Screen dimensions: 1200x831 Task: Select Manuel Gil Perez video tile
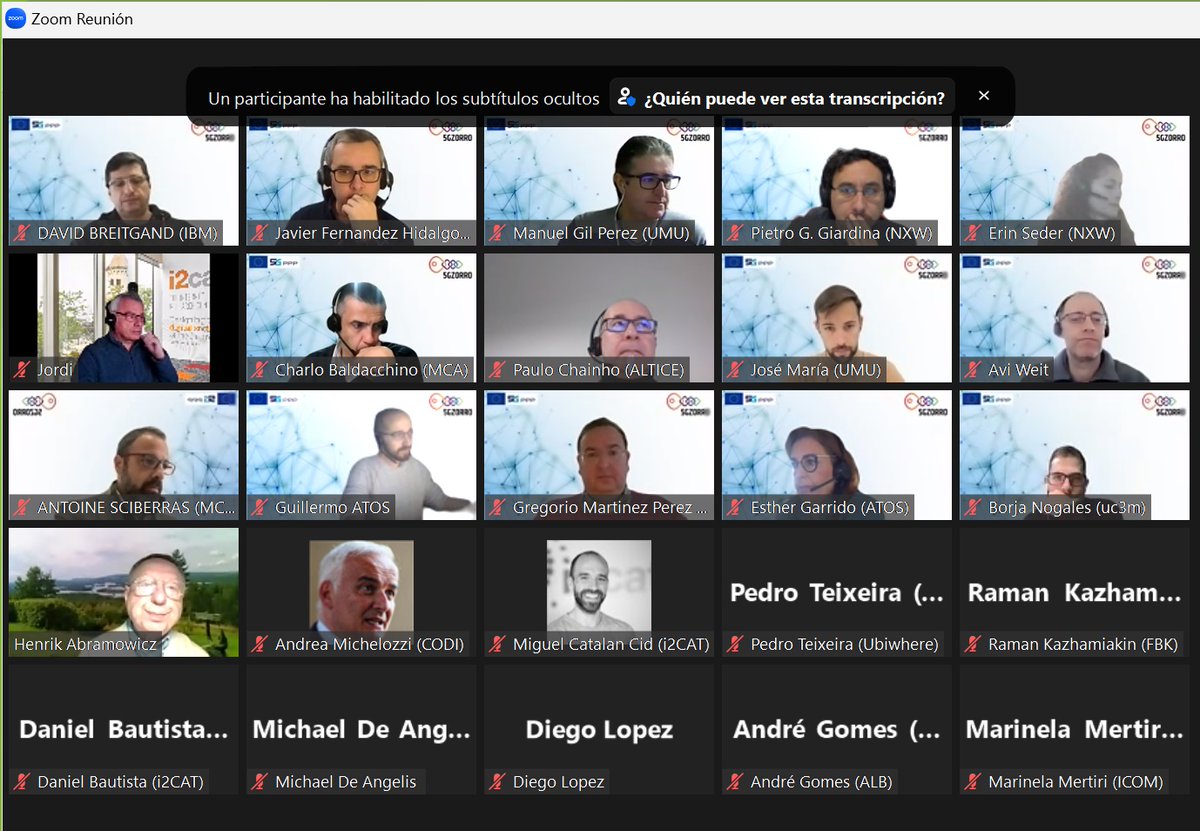click(x=600, y=181)
